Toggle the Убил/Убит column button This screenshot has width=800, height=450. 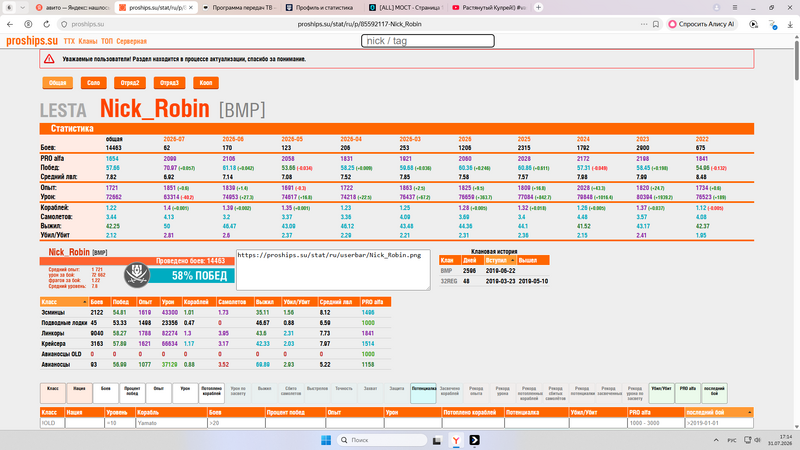pyautogui.click(x=661, y=393)
